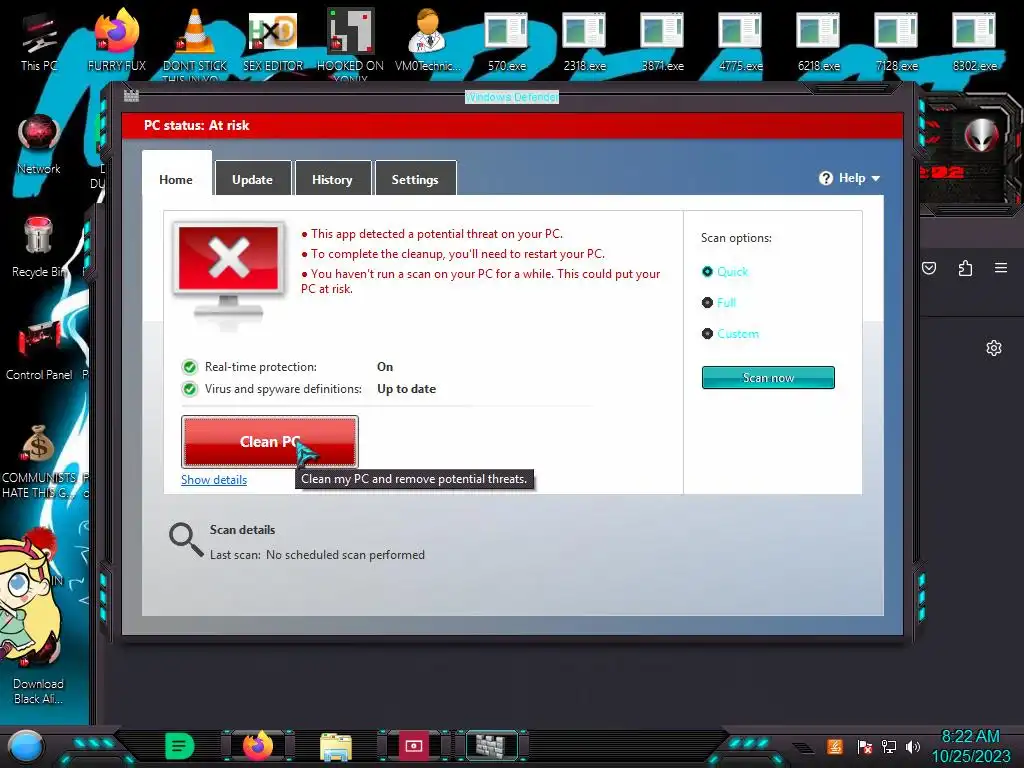Open the History tab

332,179
